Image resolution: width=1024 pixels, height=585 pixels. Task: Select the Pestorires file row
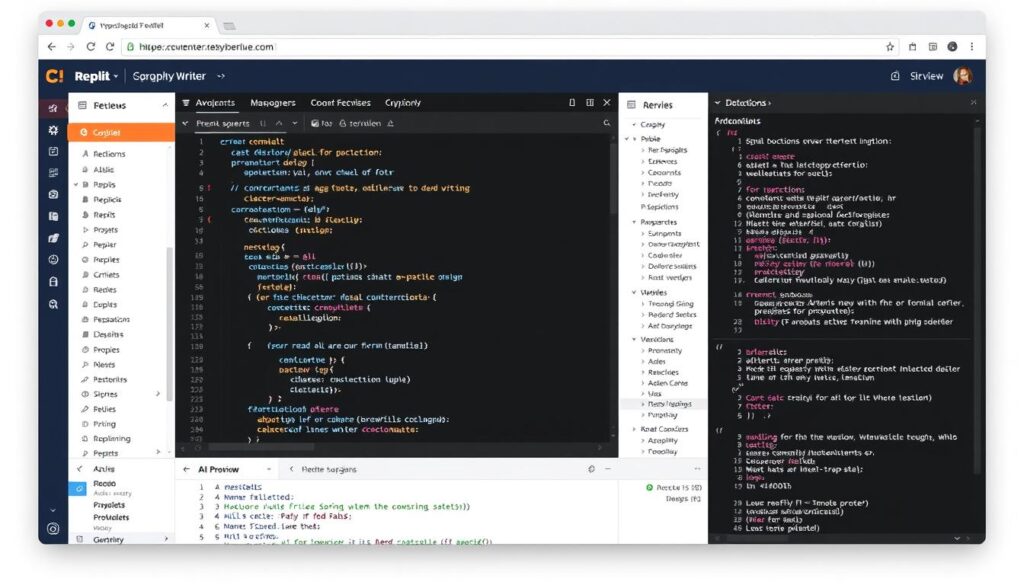(110, 379)
